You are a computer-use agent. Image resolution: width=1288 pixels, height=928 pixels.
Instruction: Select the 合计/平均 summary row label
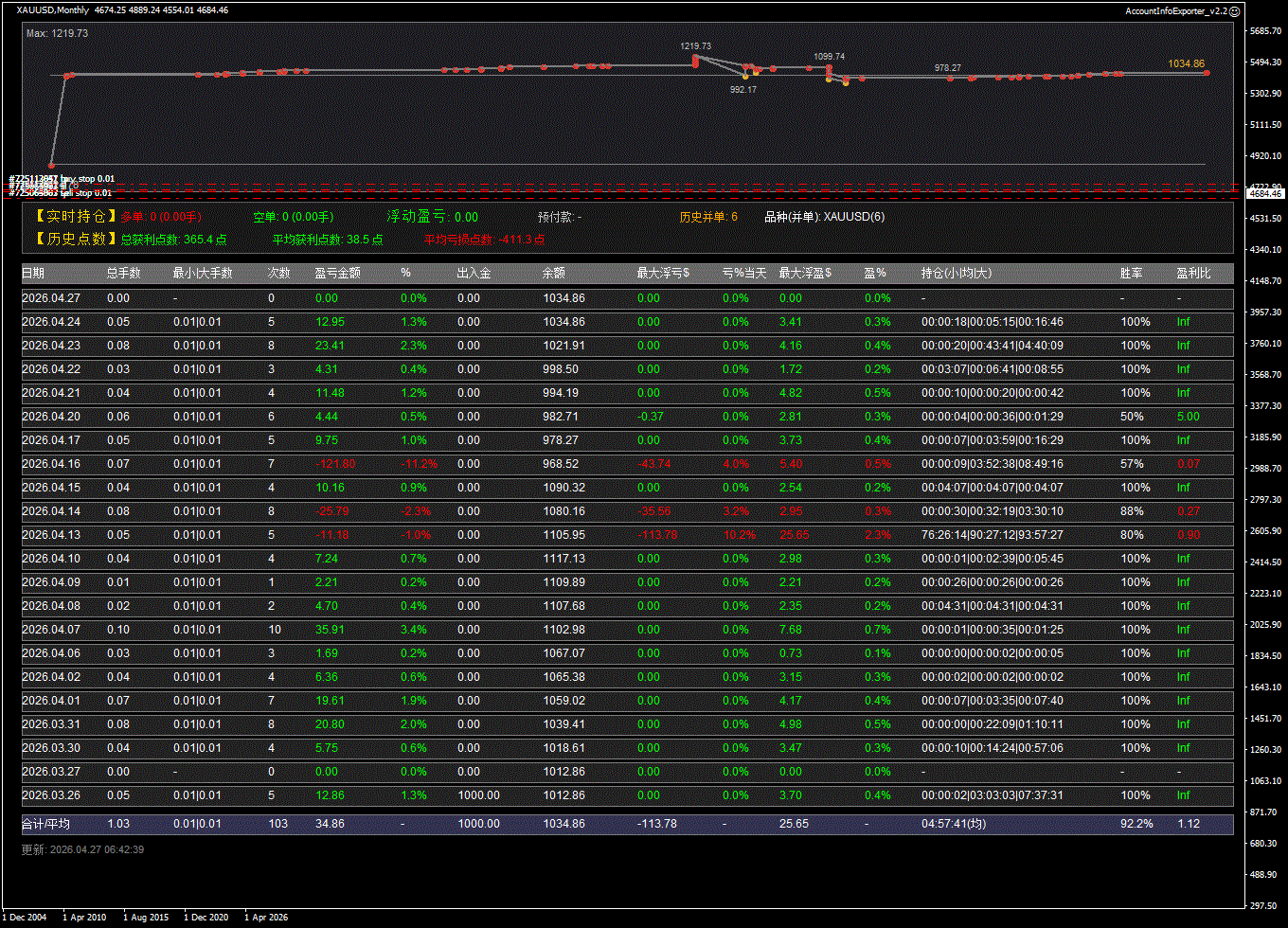pos(46,824)
